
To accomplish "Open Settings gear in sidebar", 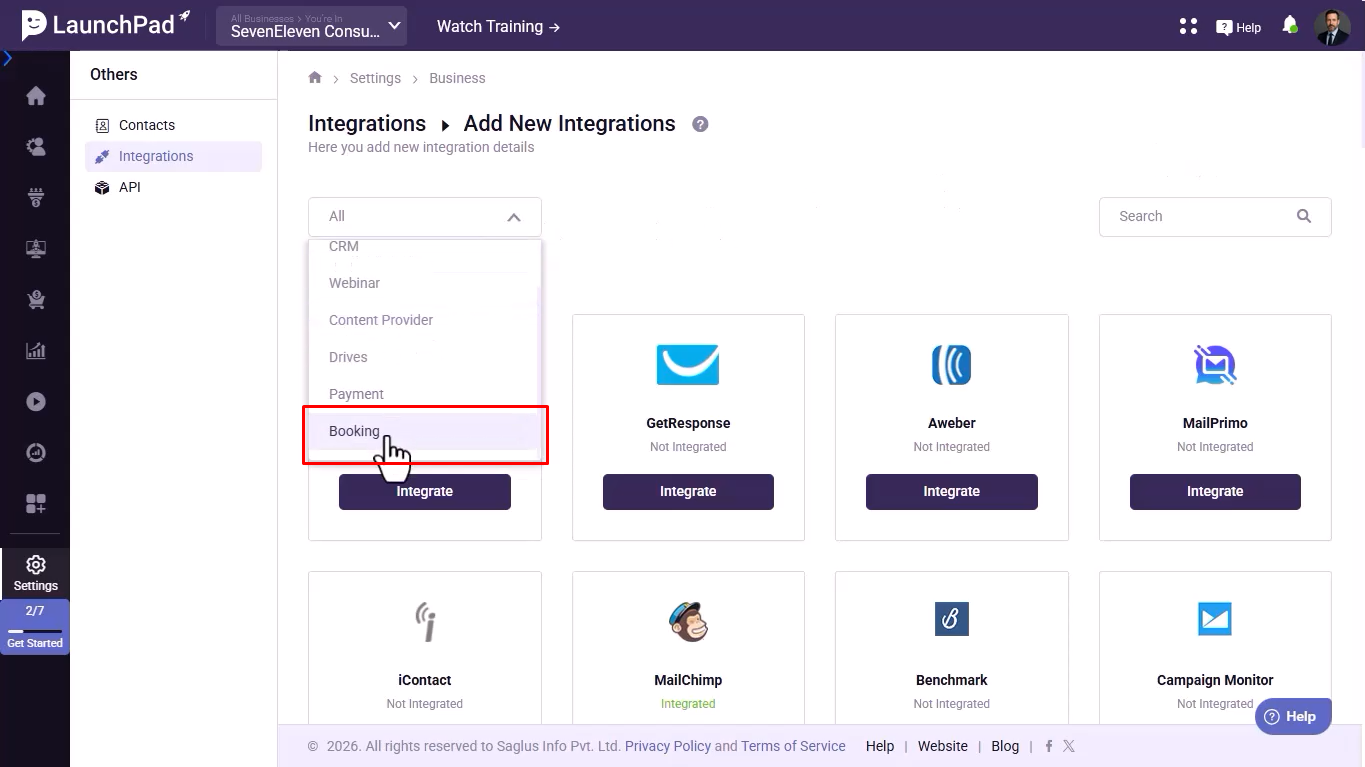I will (x=36, y=573).
